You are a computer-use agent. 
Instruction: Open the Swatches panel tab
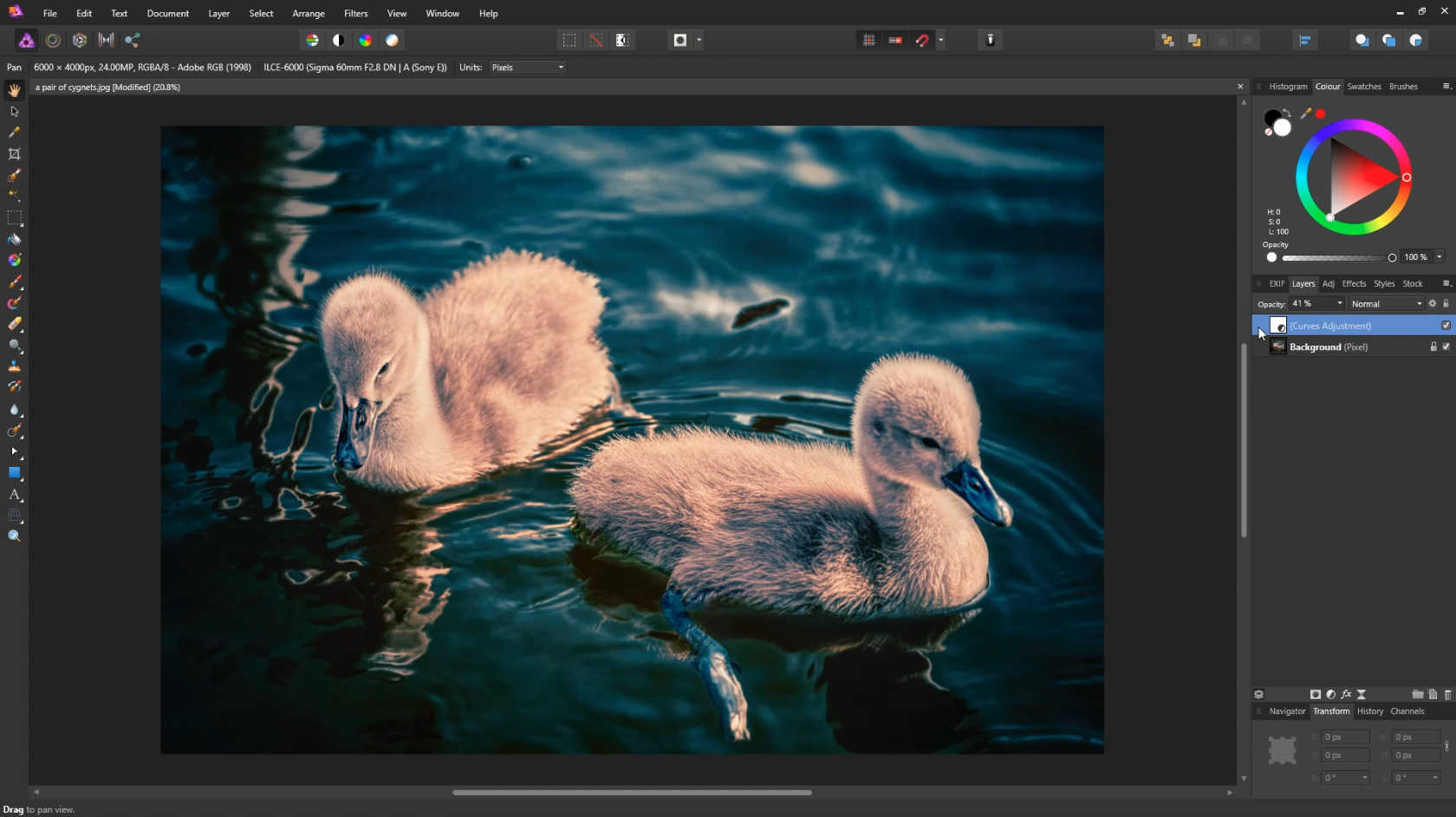pos(1363,87)
